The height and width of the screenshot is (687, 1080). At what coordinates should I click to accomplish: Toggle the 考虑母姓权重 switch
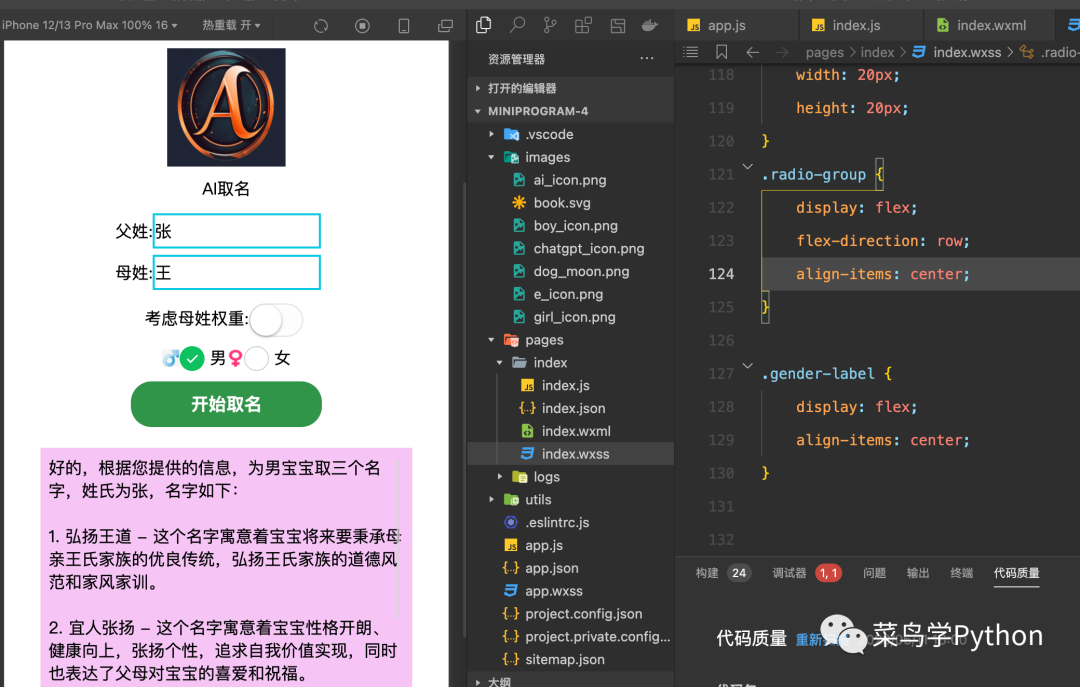[275, 320]
